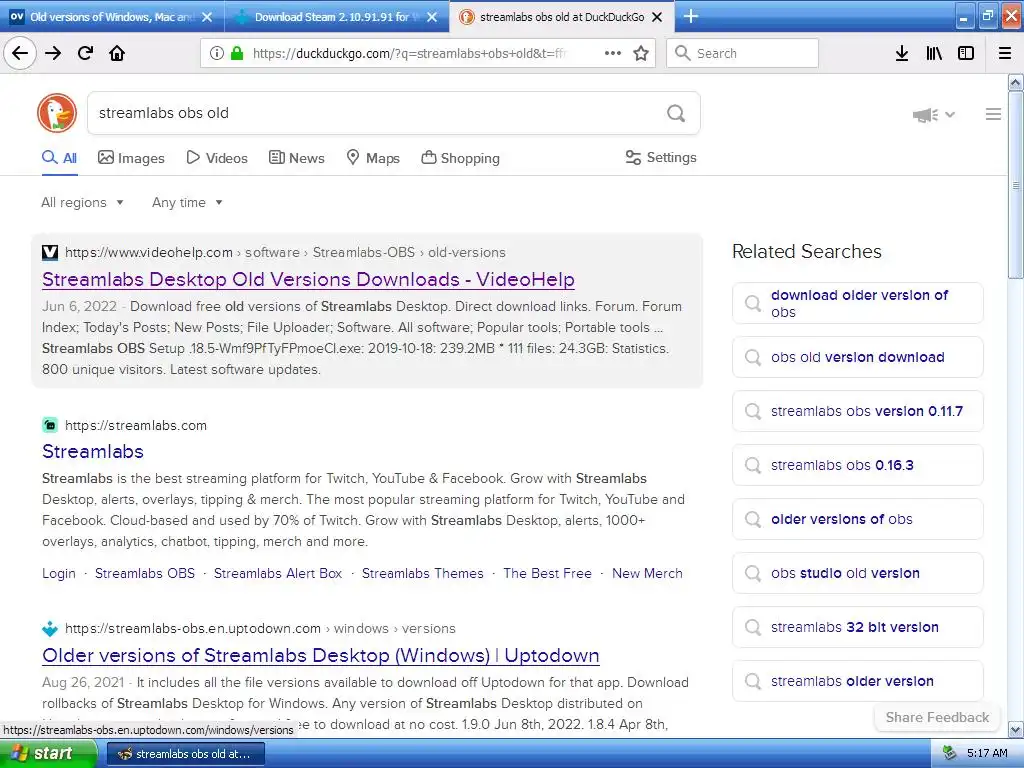Viewport: 1024px width, 768px height.
Task: Bookmark this page with the star
Action: (x=641, y=53)
